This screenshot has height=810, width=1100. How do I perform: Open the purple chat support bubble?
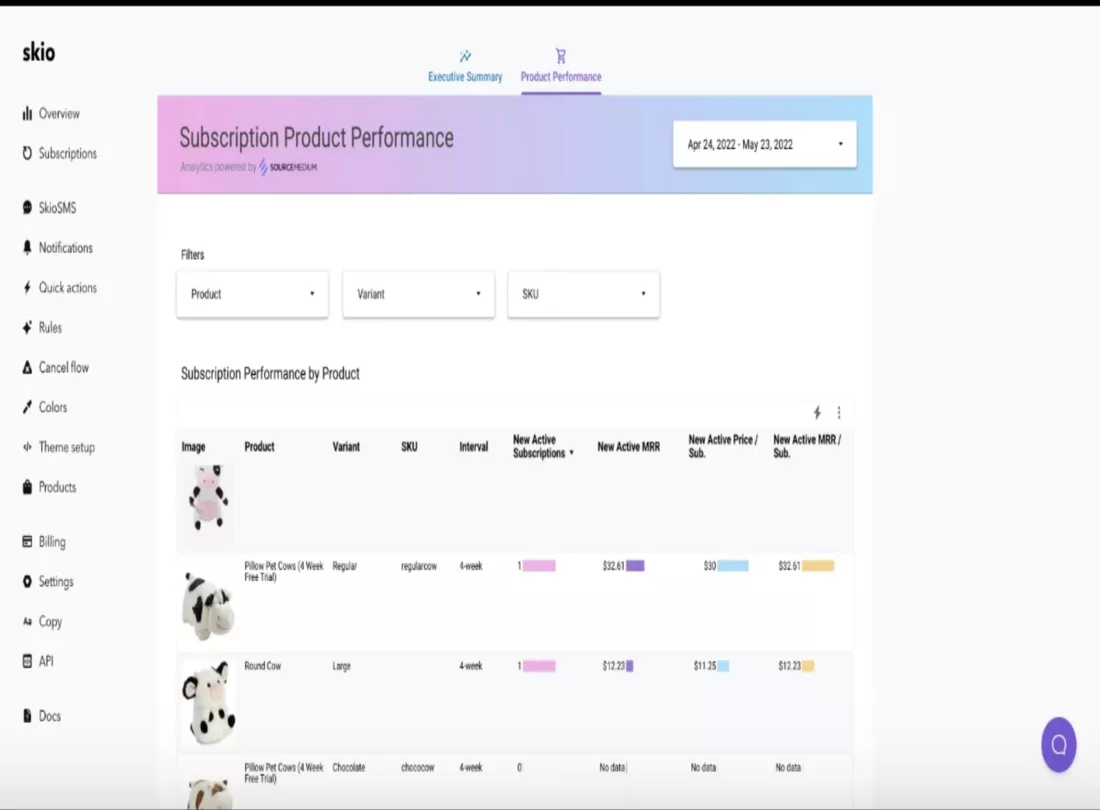point(1058,745)
